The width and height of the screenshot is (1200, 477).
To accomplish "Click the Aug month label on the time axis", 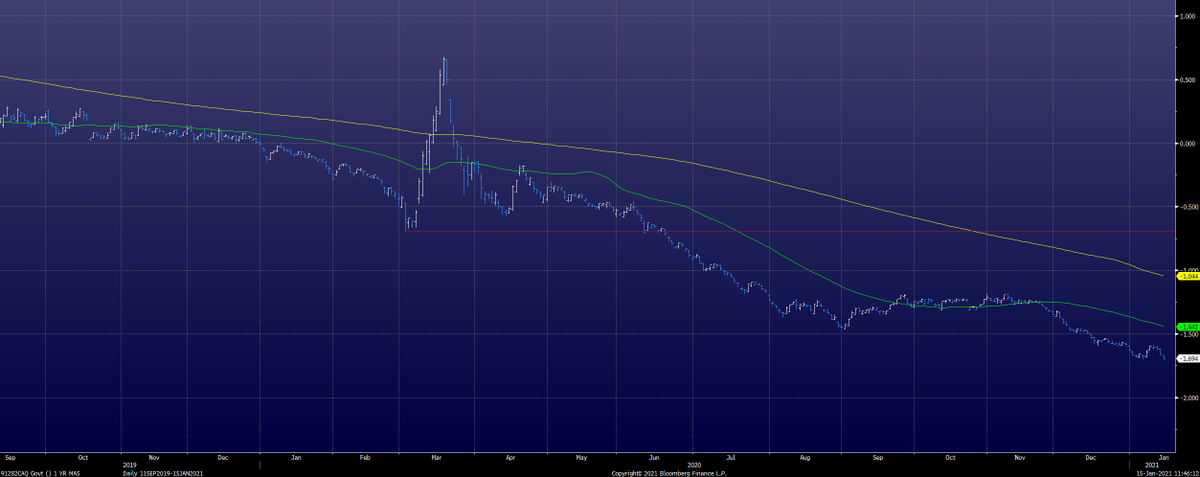I will pos(805,457).
